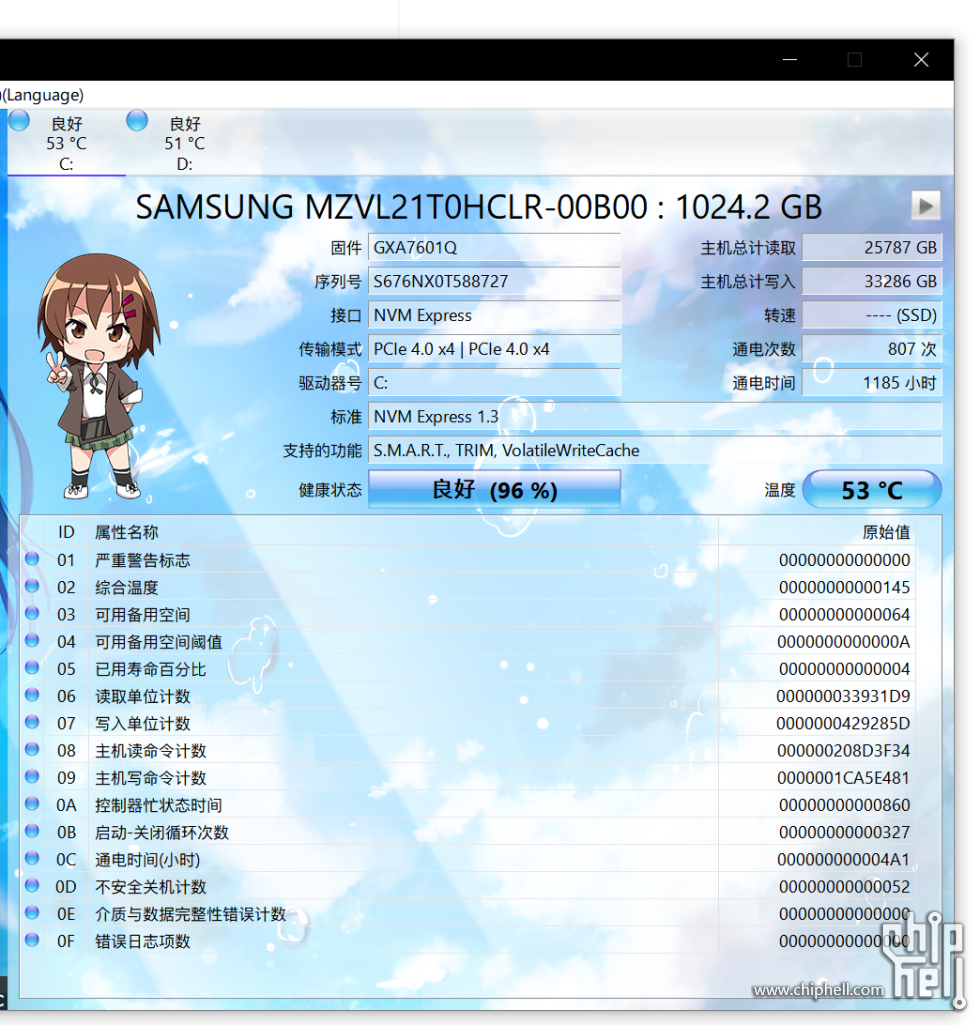Go to next disk with arrow button
Image resolution: width=980 pixels, height=1025 pixels.
926,206
